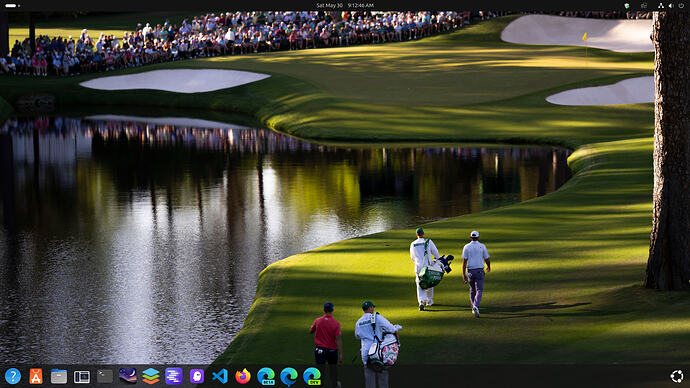Image resolution: width=690 pixels, height=388 pixels.
Task: Click the volume speaker icon in top bar
Action: coord(671,5)
